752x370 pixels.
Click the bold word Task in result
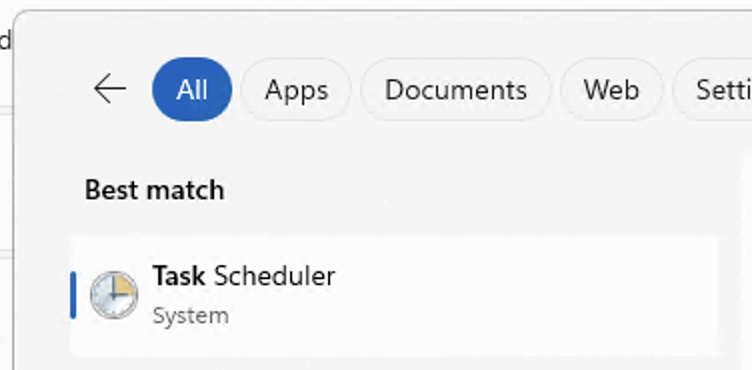pyautogui.click(x=179, y=276)
